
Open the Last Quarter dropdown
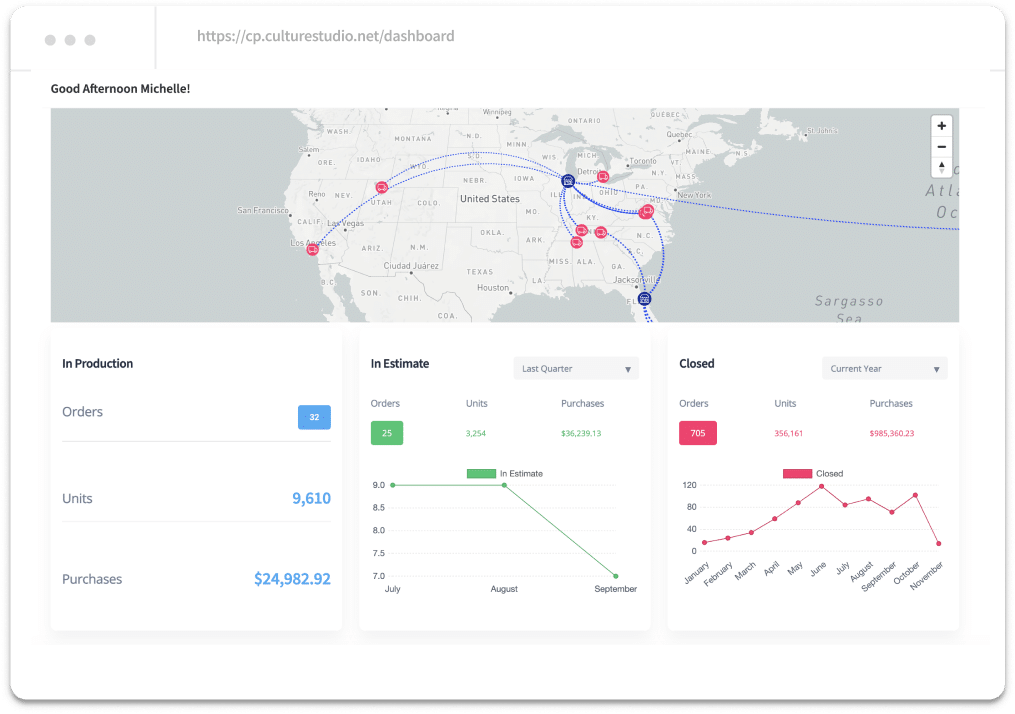pos(575,368)
